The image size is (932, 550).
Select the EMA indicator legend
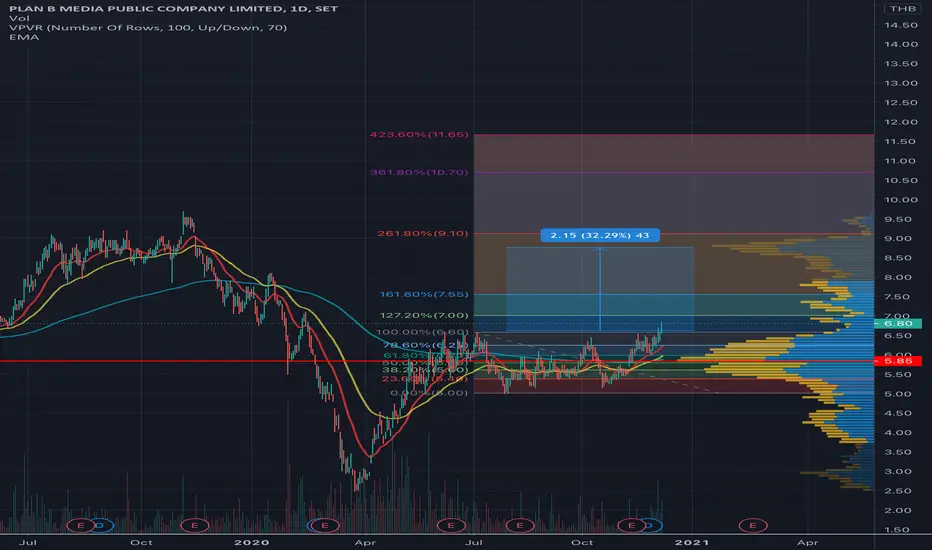coord(24,37)
